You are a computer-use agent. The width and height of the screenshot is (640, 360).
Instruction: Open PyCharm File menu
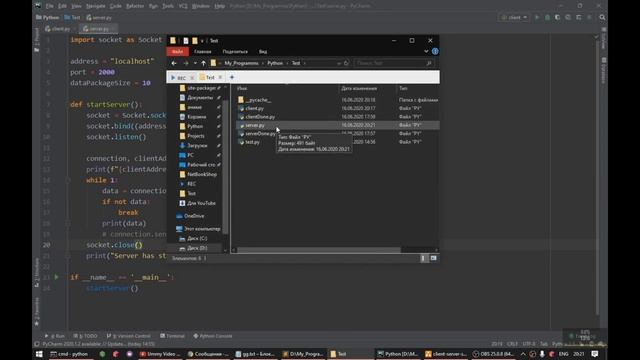[49, 6]
